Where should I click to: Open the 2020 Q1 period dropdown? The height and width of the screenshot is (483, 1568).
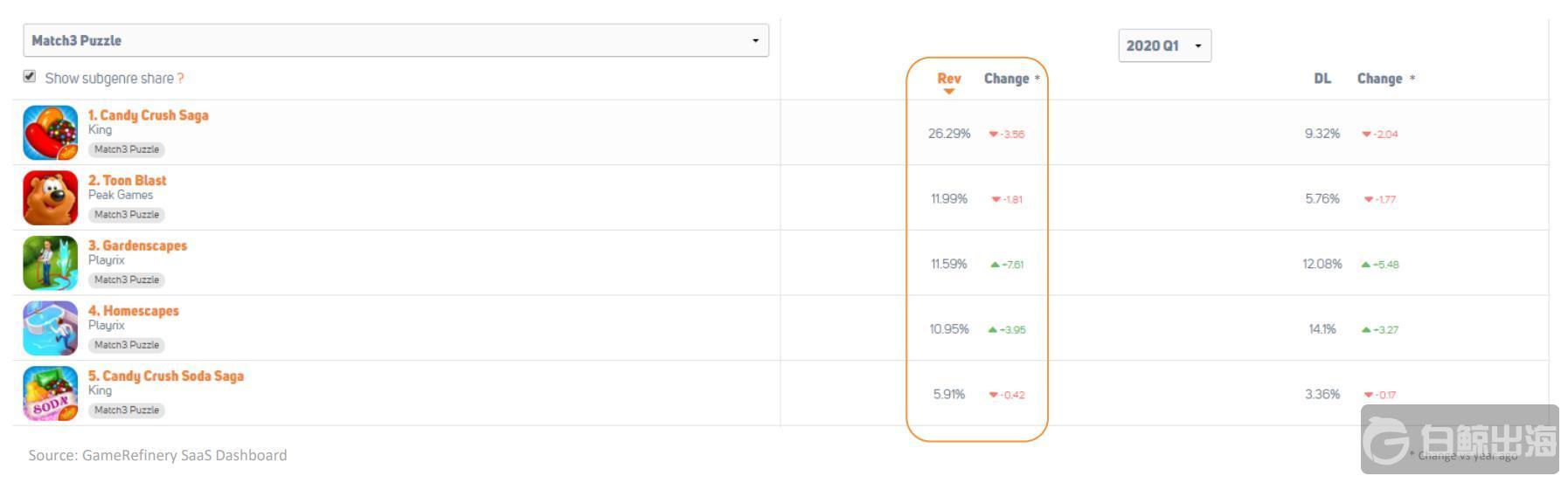1164,46
